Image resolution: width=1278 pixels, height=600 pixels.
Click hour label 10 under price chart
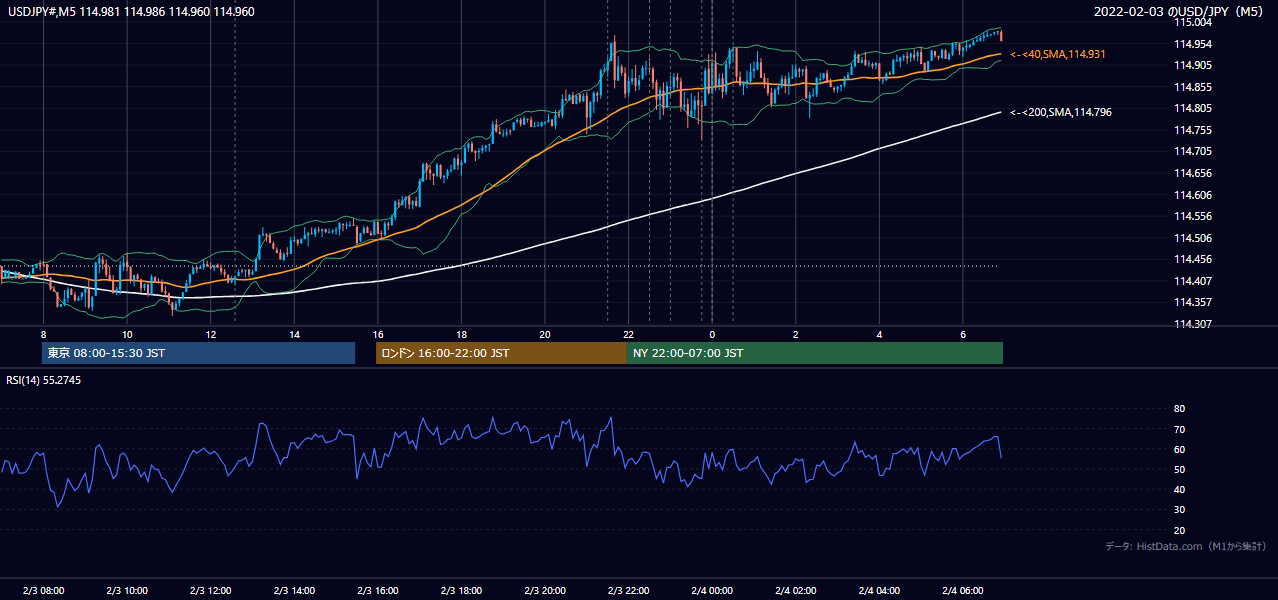(x=127, y=334)
